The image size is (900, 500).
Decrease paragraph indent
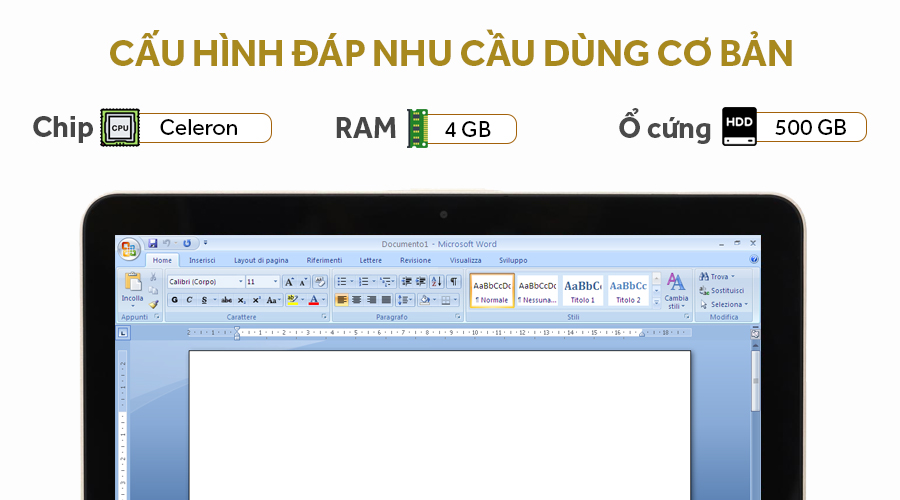[406, 281]
